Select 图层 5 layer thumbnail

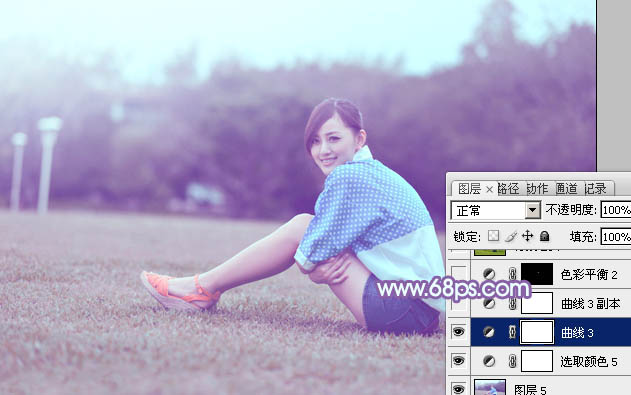(490, 387)
